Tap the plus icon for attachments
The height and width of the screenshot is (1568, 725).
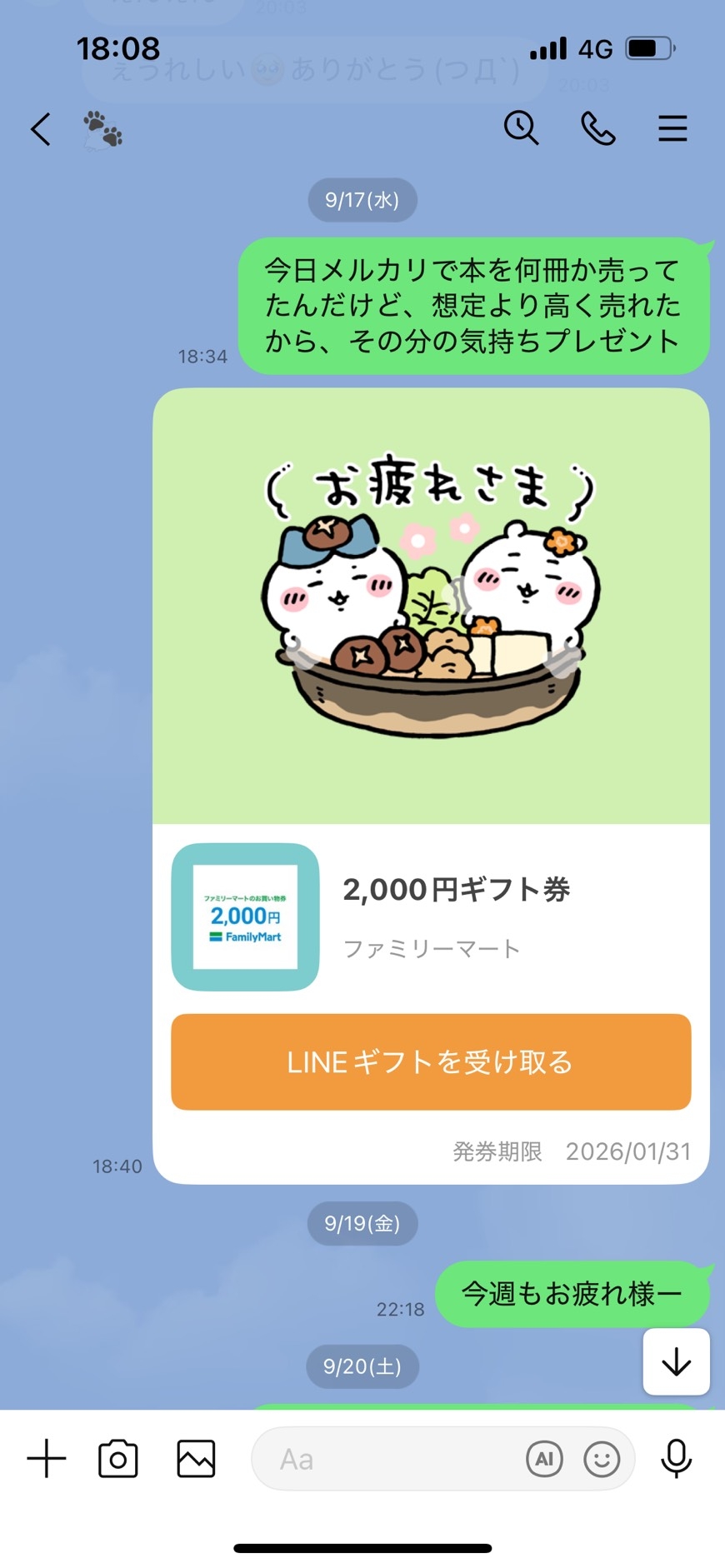[47, 1459]
